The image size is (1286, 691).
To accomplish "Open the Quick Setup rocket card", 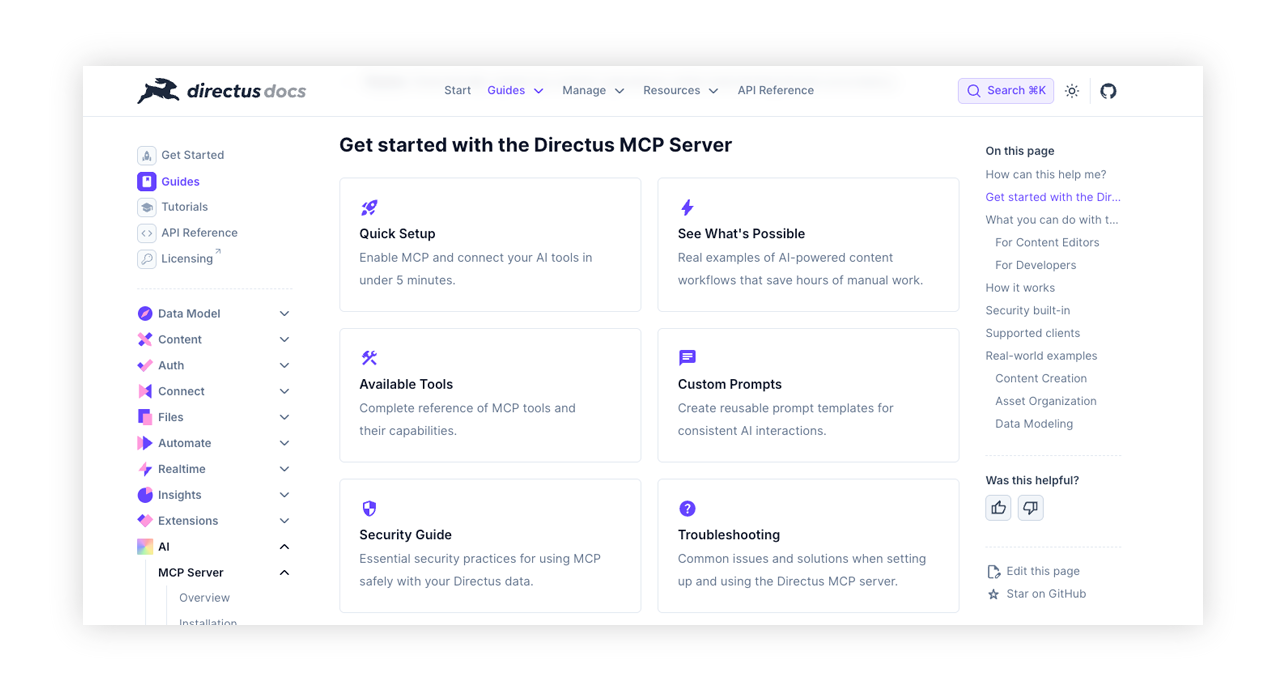I will point(490,245).
